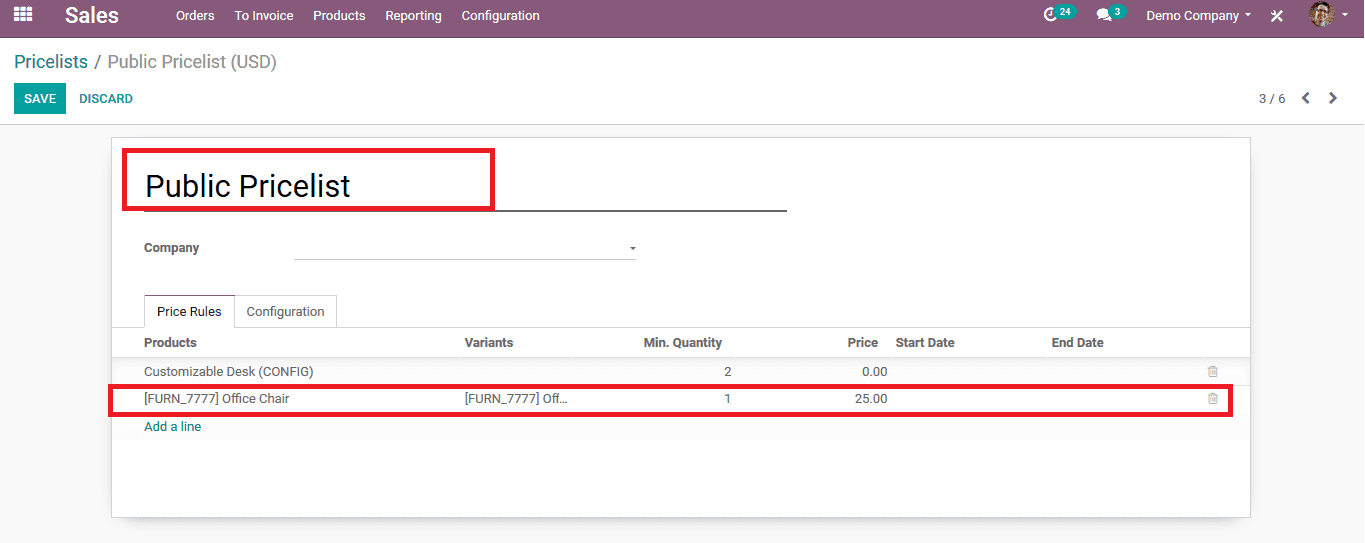
Task: Switch to the Price Rules tab
Action: click(x=189, y=311)
